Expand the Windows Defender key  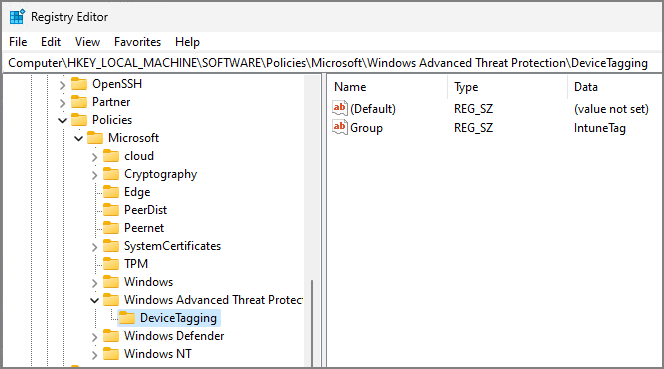click(94, 336)
